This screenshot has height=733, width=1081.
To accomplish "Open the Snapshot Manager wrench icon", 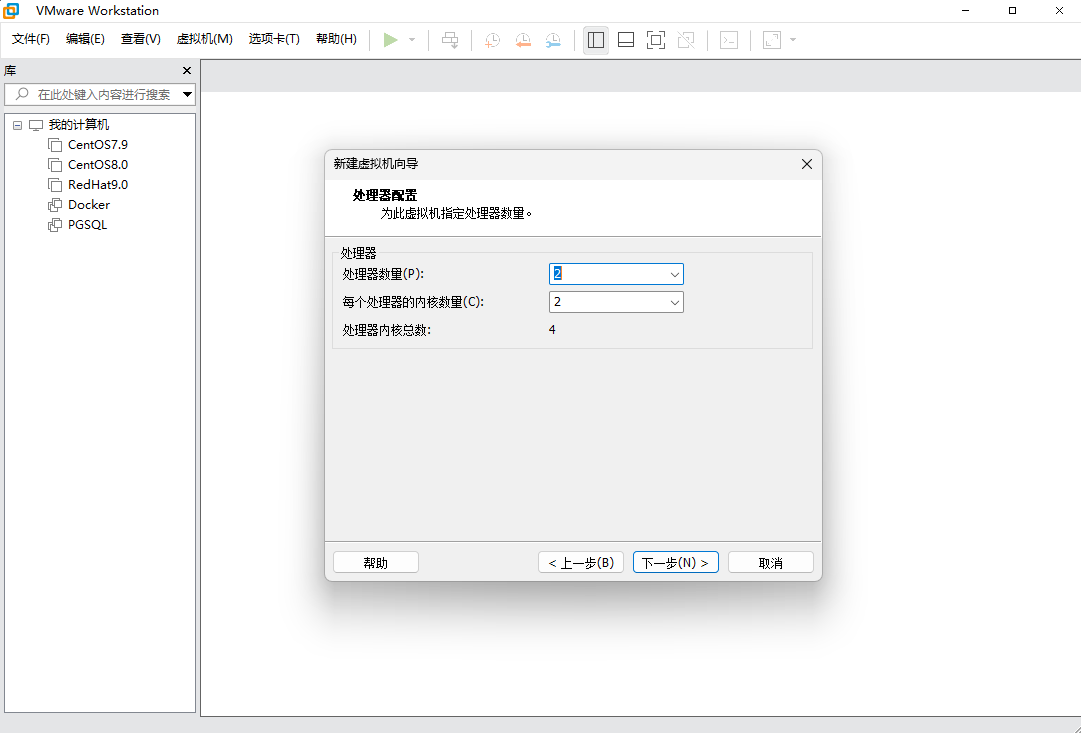I will [553, 40].
